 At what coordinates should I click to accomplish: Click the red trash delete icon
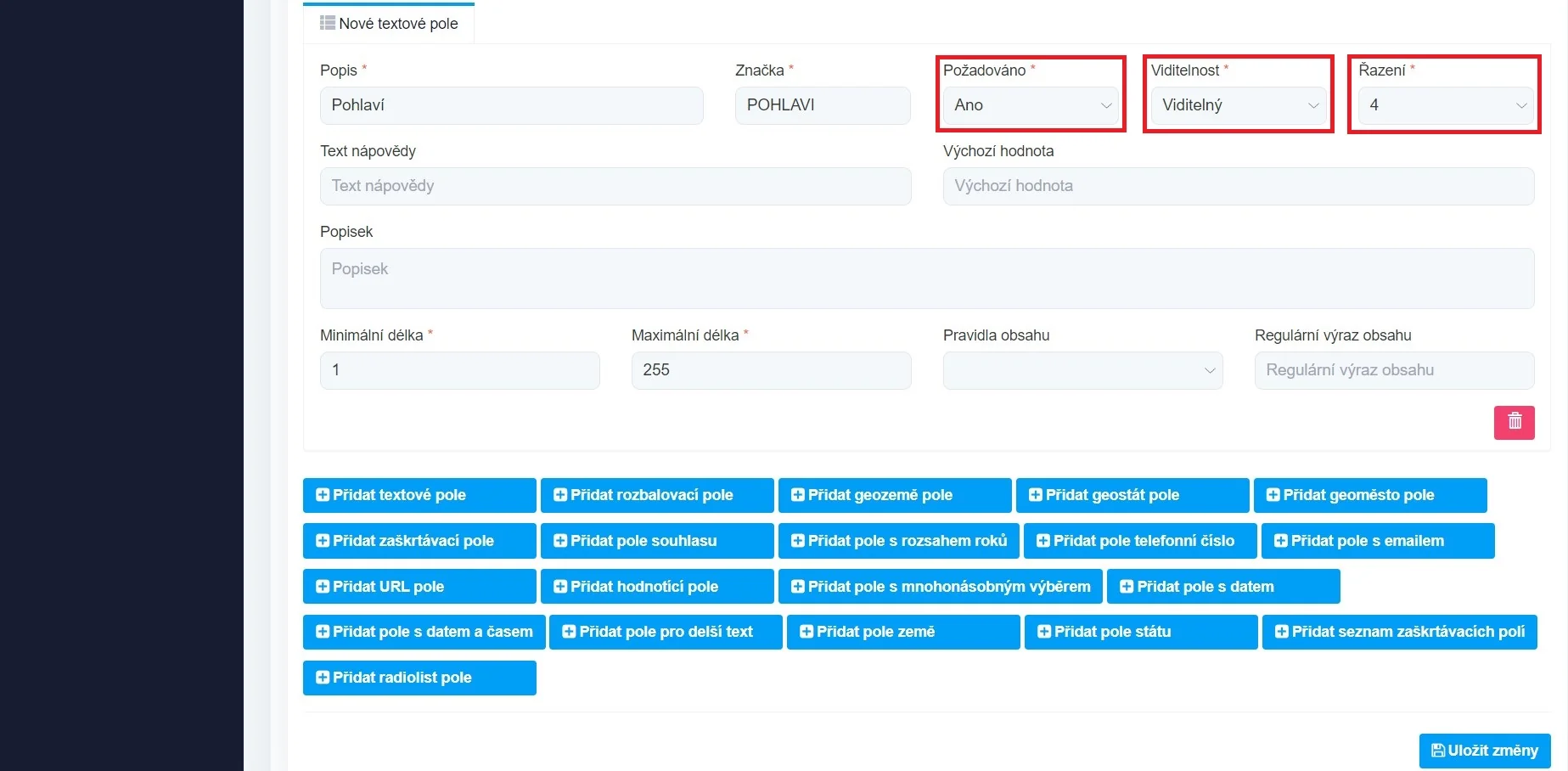(x=1514, y=422)
